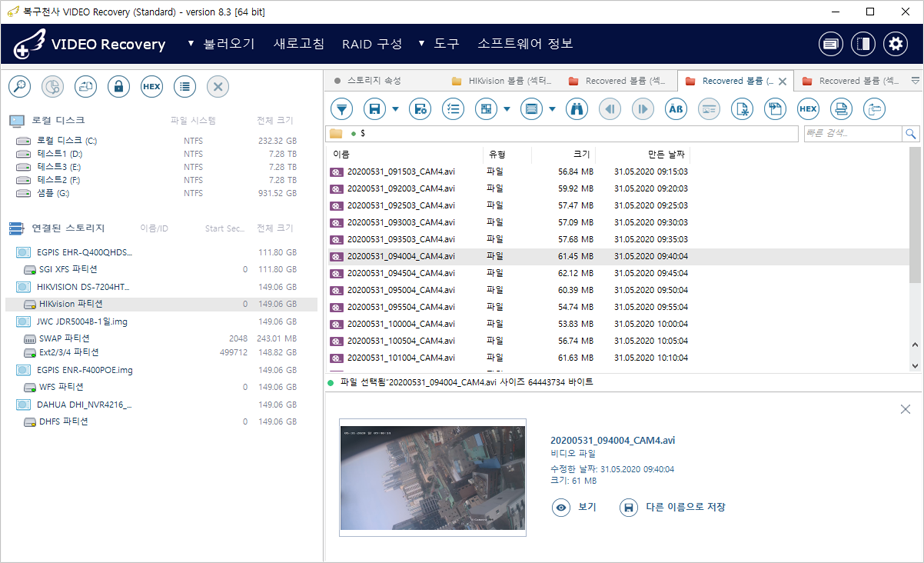
Task: Open dropdown arrow next to save icon
Action: (395, 109)
